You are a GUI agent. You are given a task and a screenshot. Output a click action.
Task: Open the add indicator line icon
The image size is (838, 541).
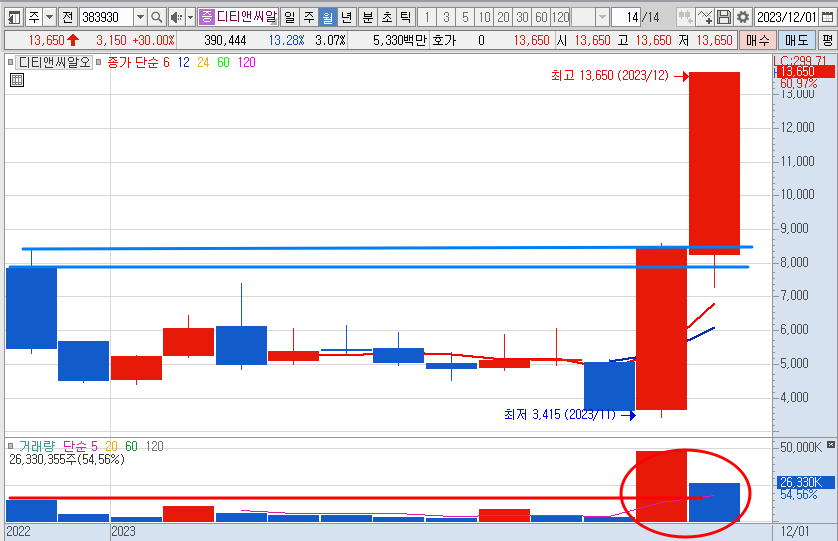pos(705,18)
